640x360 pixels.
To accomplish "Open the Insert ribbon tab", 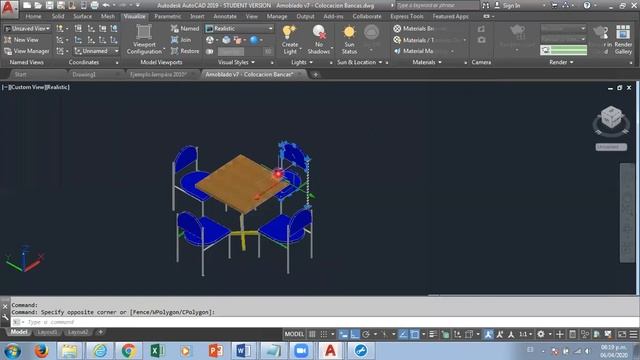I will pos(197,16).
